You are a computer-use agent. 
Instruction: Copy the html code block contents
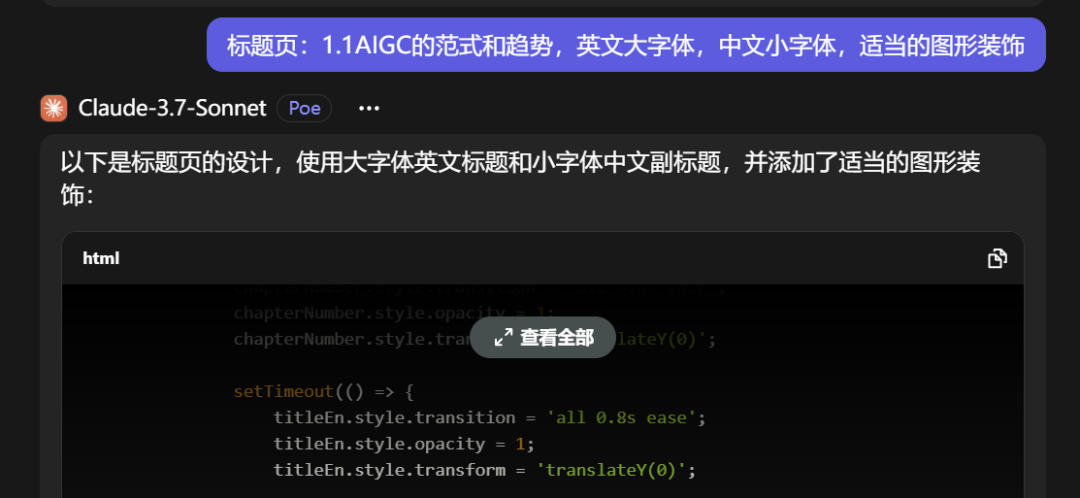coord(997,258)
